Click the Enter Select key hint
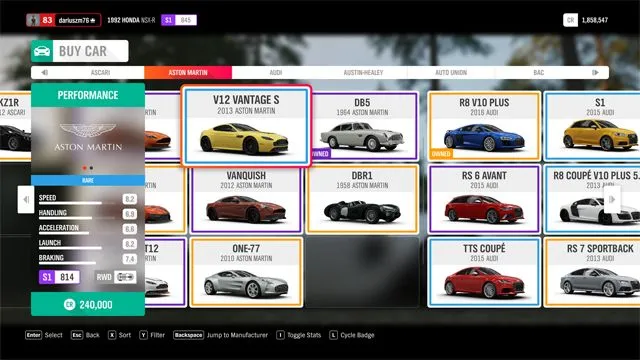Screen dimensions: 640x360 click(x=44, y=335)
